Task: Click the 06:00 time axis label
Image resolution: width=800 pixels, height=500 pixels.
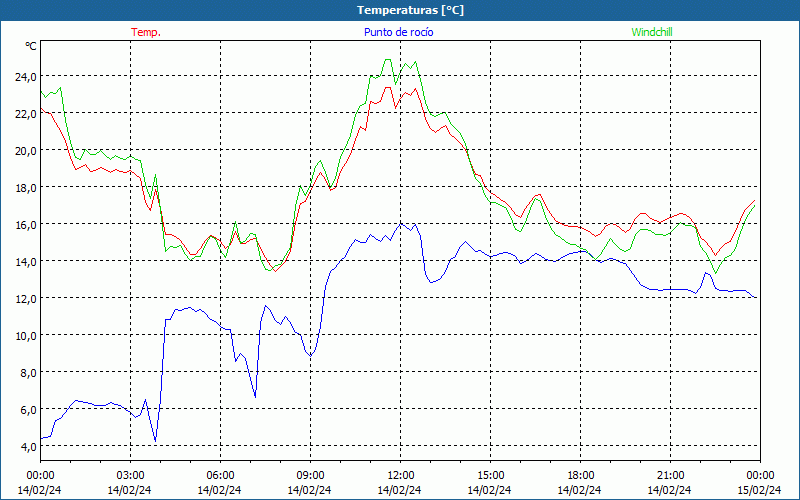Action: click(x=220, y=476)
